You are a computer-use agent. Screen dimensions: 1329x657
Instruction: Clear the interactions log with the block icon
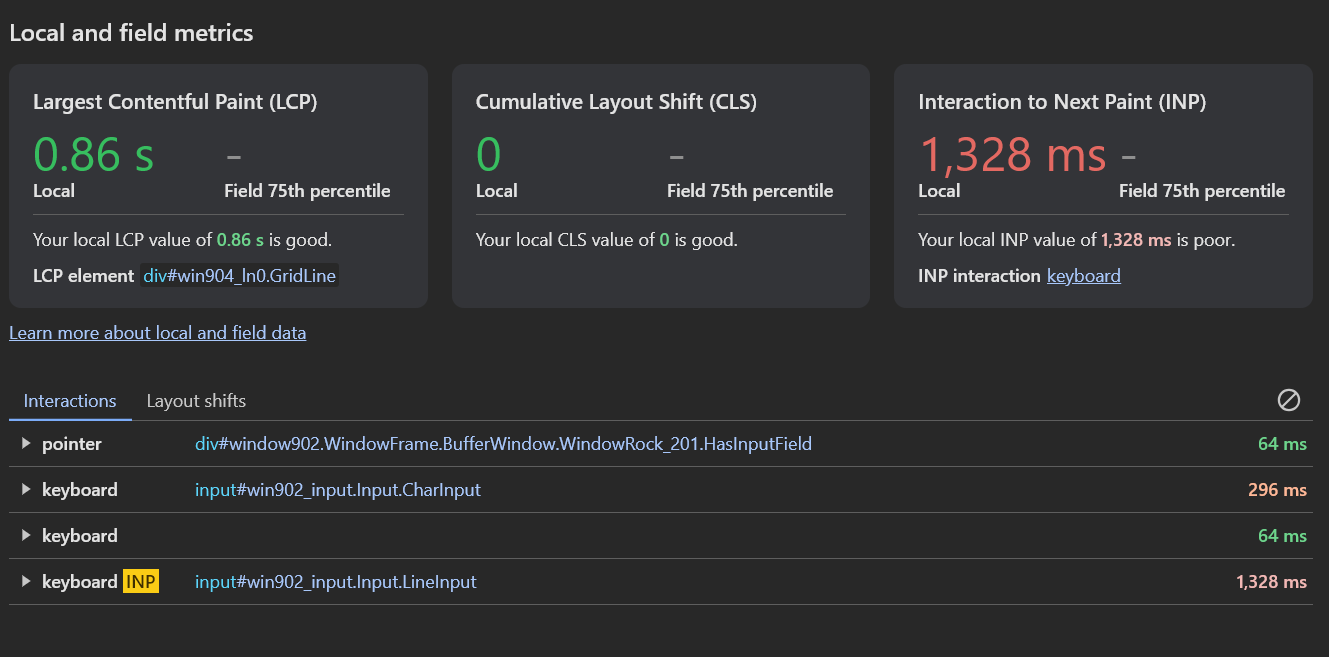pos(1289,400)
